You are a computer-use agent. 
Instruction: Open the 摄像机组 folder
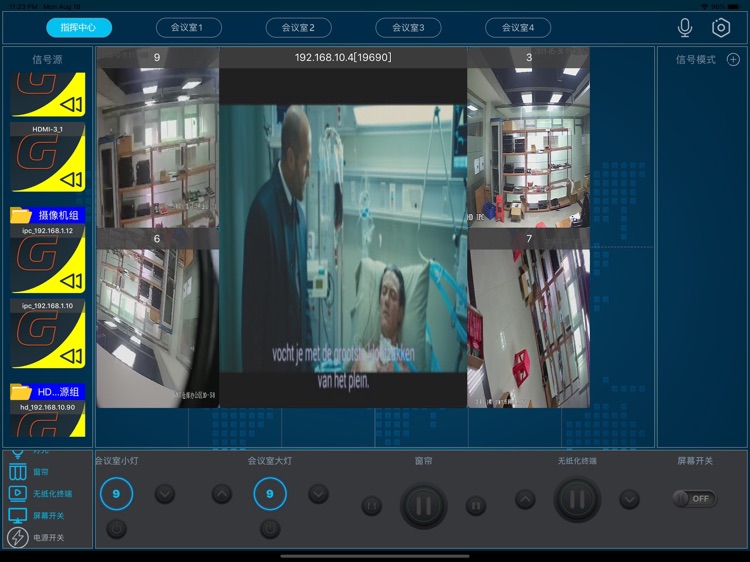[47, 215]
